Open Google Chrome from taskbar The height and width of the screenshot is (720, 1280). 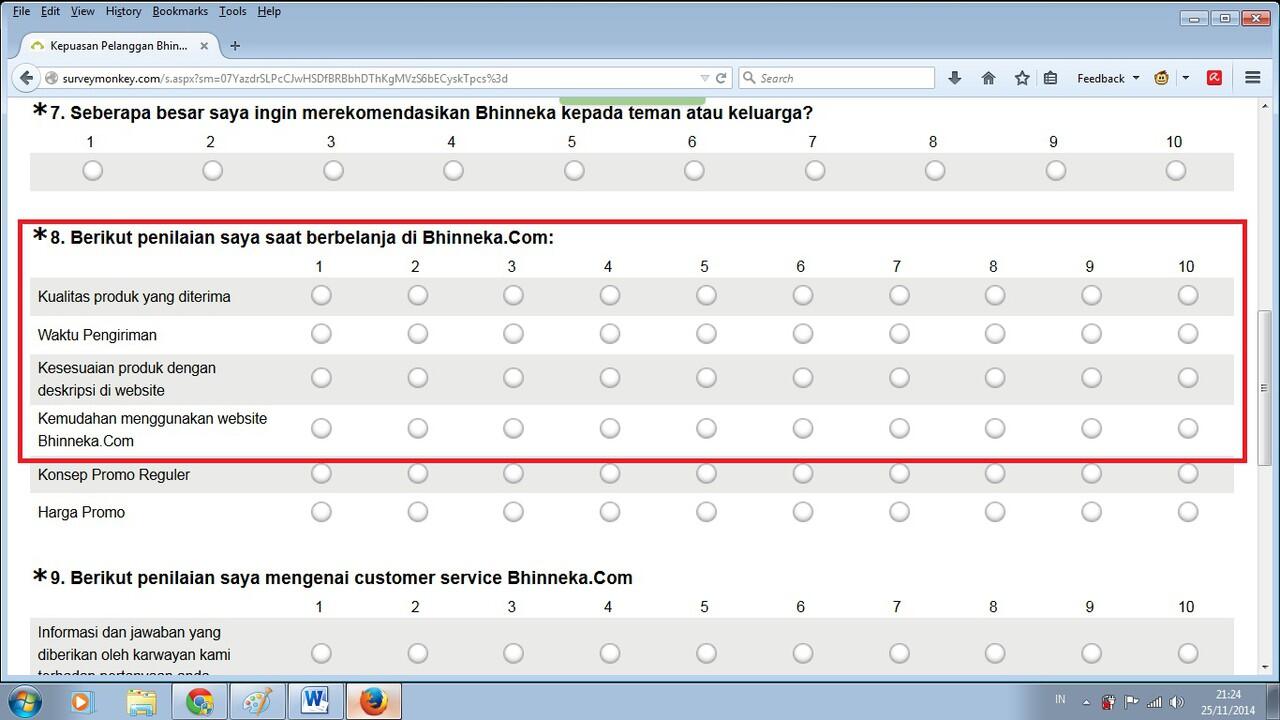coord(199,702)
